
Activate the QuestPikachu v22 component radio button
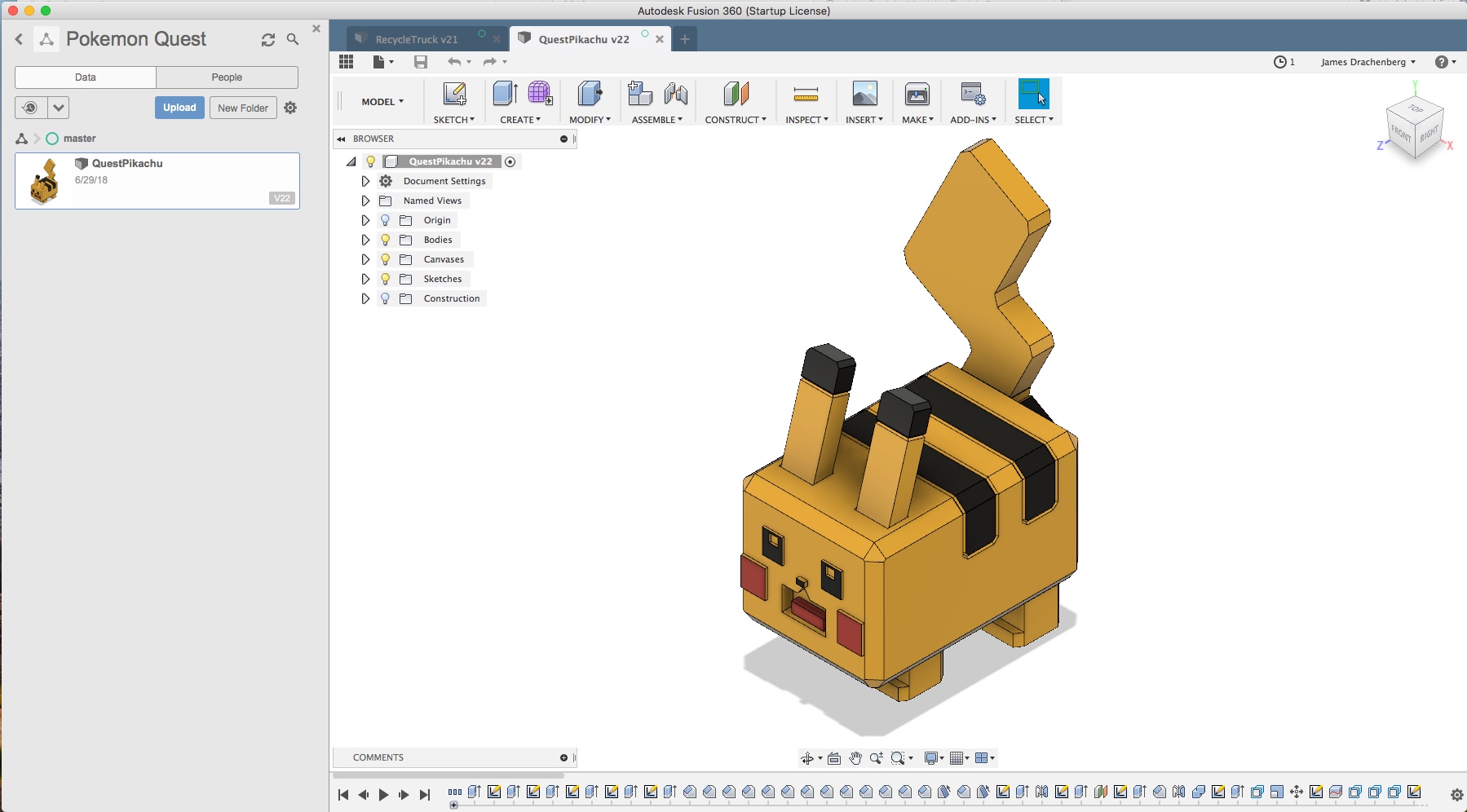pos(510,161)
